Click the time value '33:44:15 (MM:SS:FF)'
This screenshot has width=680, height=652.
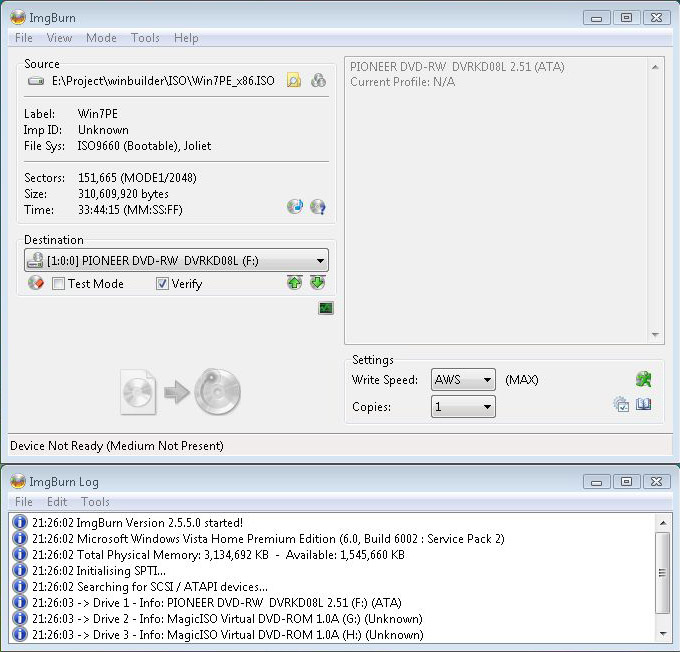[130, 210]
